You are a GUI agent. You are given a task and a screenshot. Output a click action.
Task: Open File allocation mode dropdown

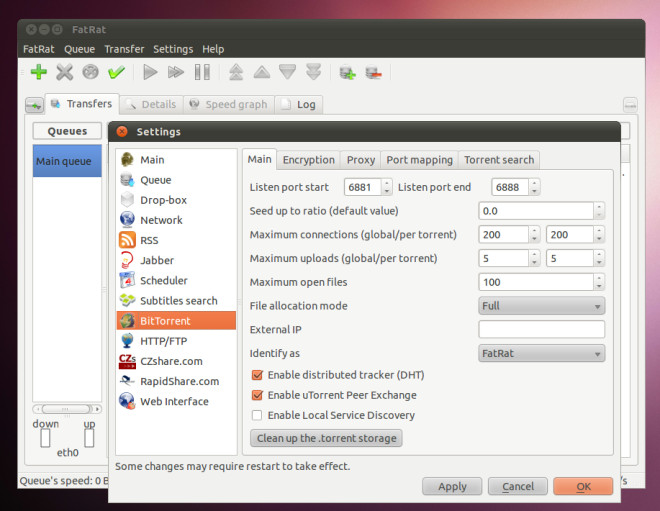click(x=542, y=306)
